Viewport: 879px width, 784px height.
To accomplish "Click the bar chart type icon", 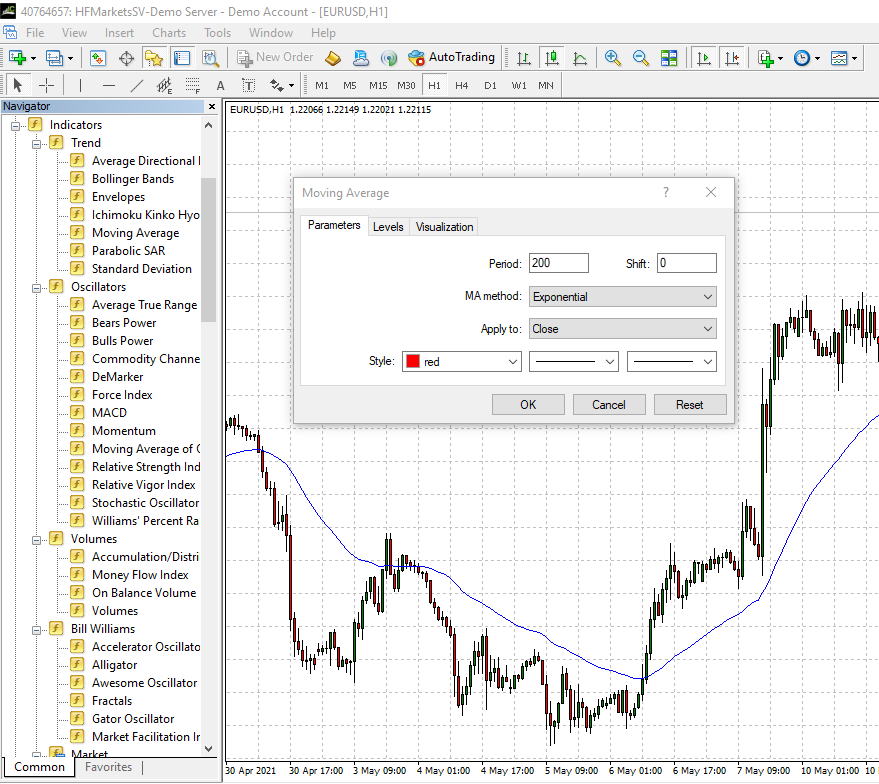I will click(x=523, y=58).
